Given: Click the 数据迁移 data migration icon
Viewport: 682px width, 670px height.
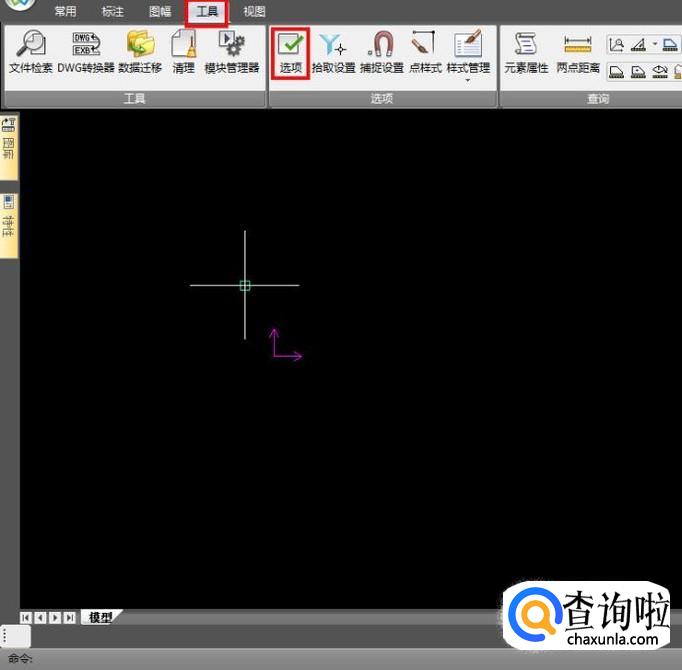Looking at the screenshot, I should coord(140,52).
